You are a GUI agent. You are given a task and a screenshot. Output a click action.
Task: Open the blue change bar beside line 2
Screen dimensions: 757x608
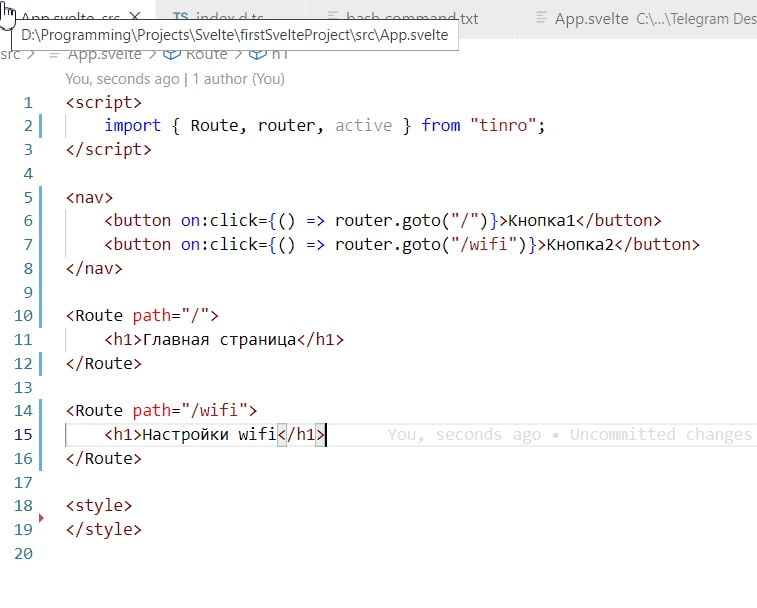click(x=41, y=126)
